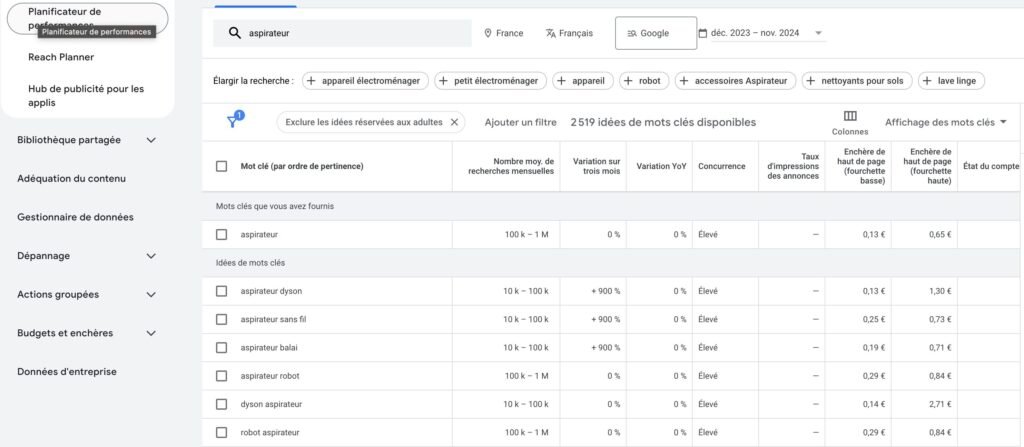
Task: Remove the adult ideas exclusion filter chip
Action: coord(455,122)
